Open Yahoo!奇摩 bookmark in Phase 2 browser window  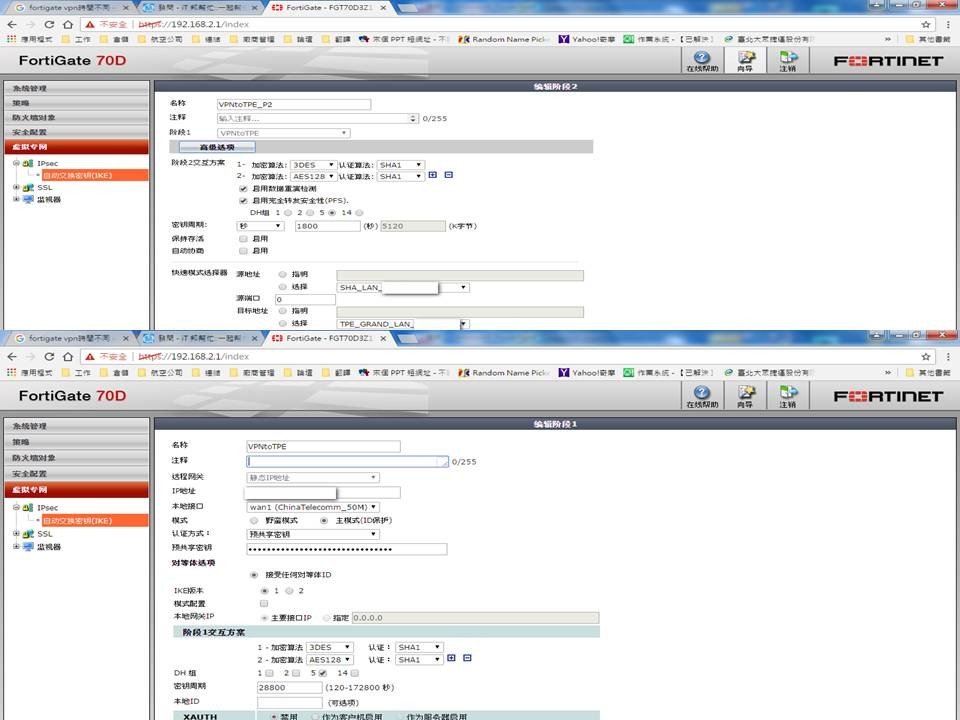click(x=587, y=39)
